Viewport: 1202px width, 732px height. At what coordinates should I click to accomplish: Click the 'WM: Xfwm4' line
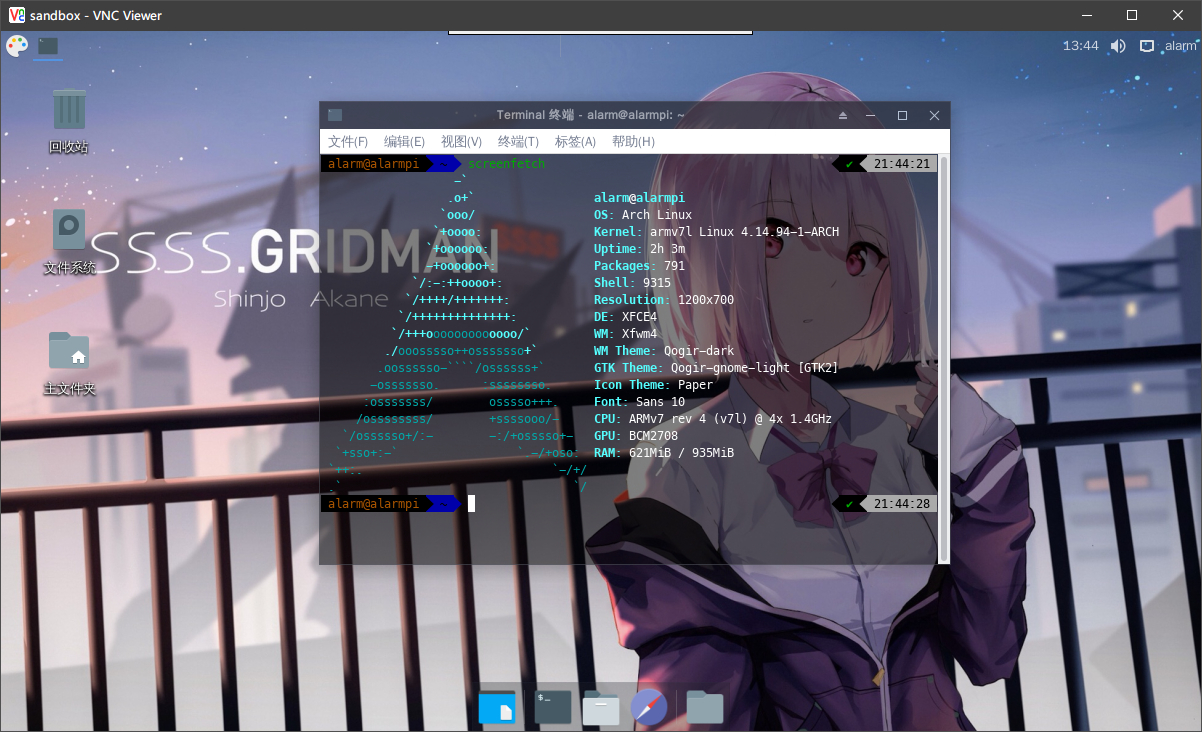(x=625, y=334)
